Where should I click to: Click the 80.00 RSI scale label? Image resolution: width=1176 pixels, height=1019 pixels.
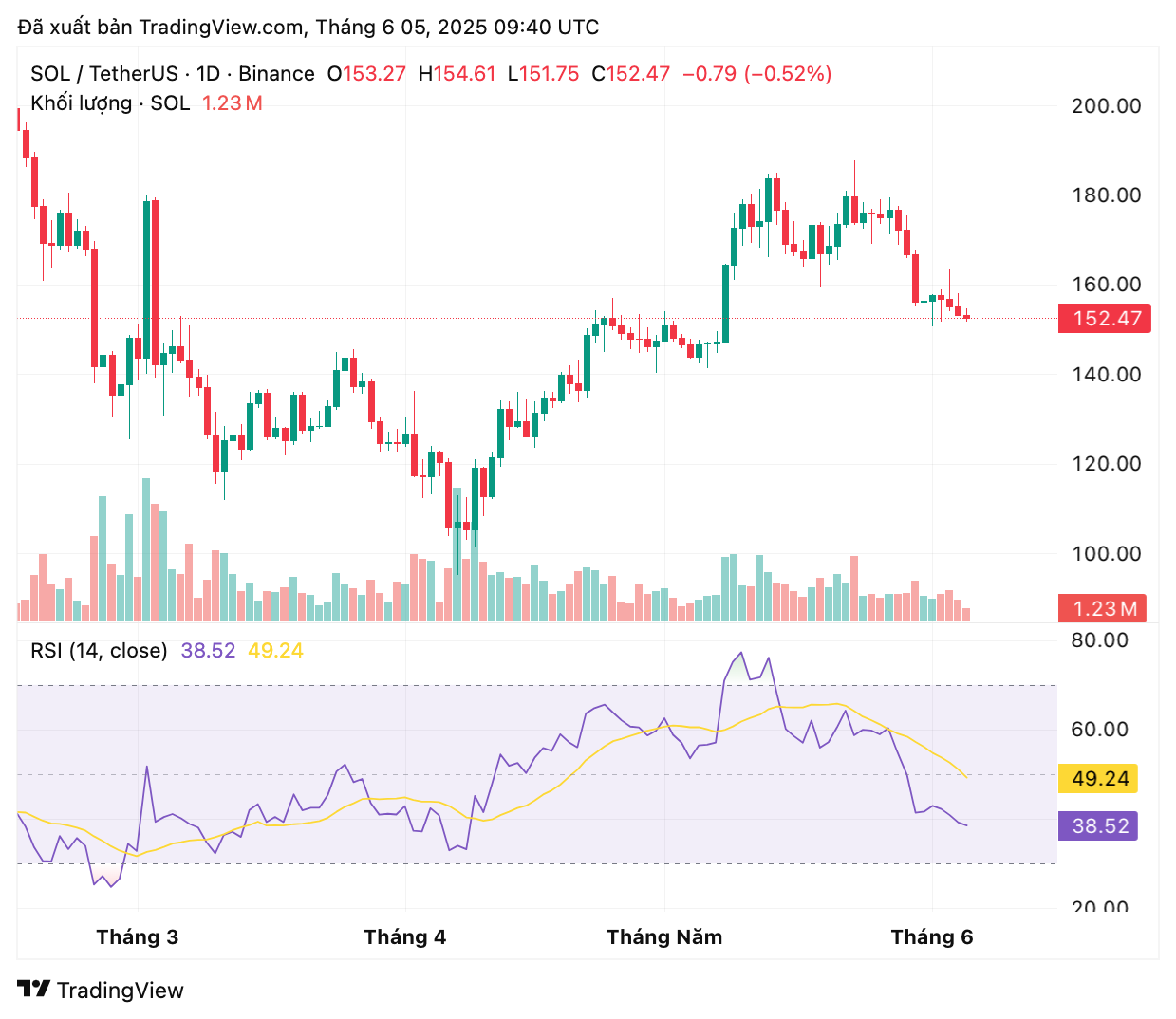[x=1100, y=640]
